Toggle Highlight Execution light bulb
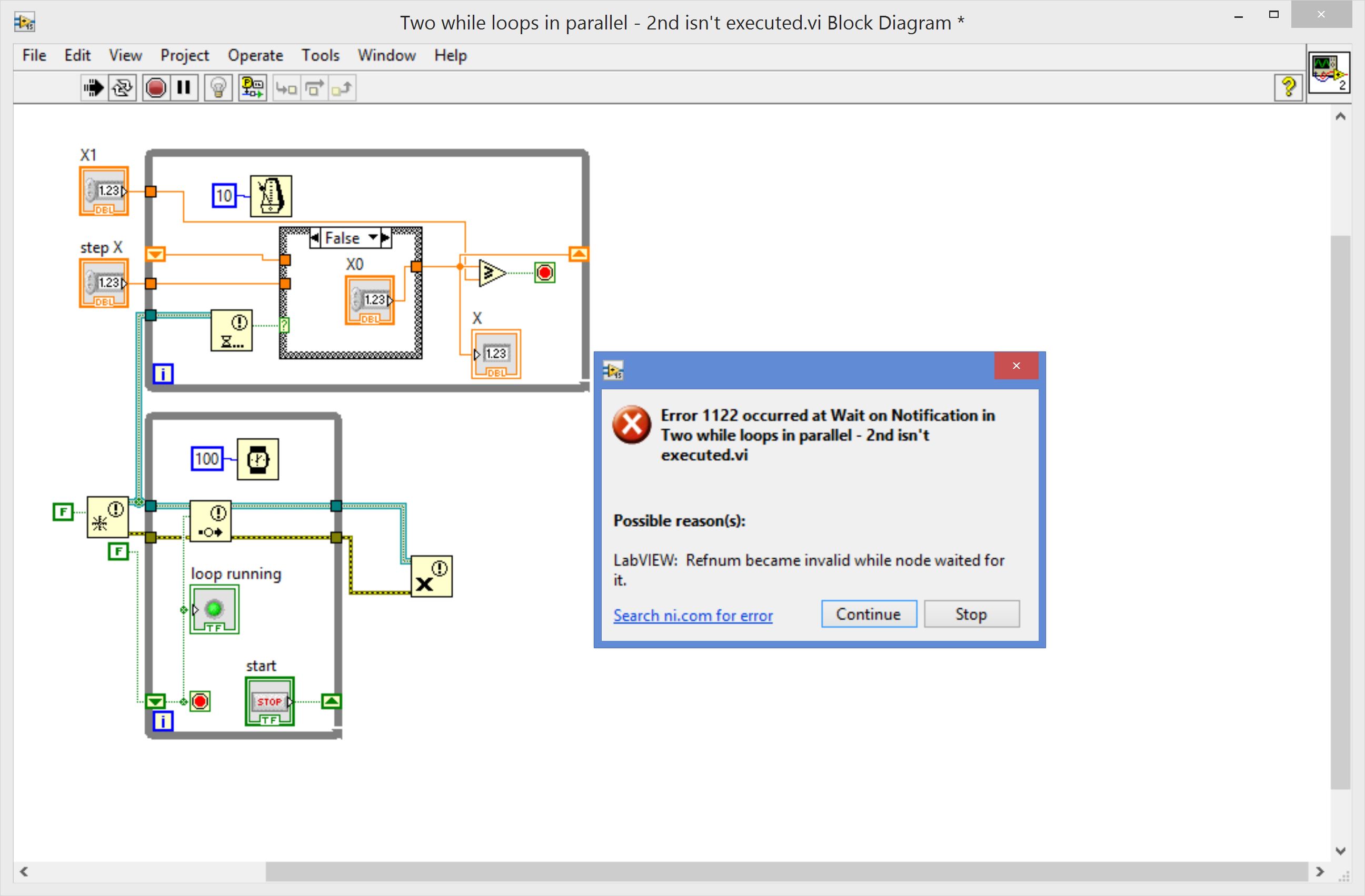Image resolution: width=1365 pixels, height=896 pixels. point(218,88)
